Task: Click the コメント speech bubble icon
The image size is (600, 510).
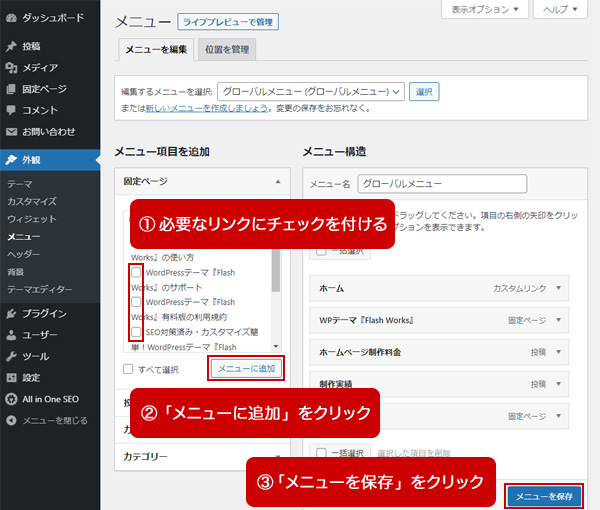Action: point(11,110)
